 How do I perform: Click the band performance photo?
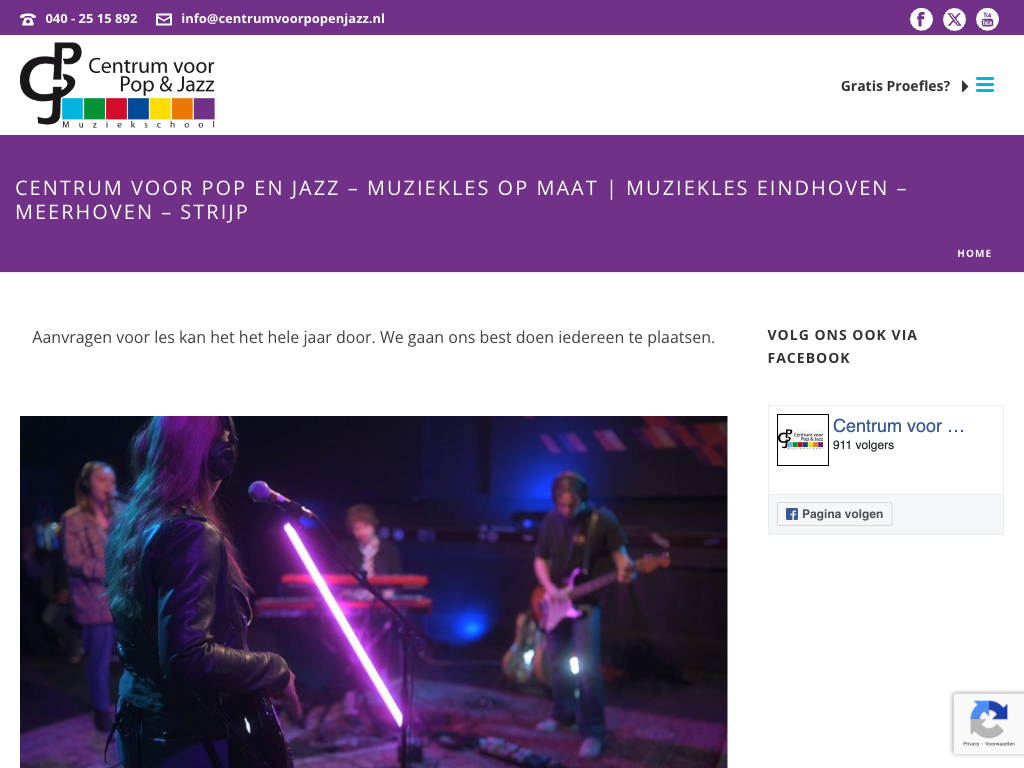coord(374,592)
